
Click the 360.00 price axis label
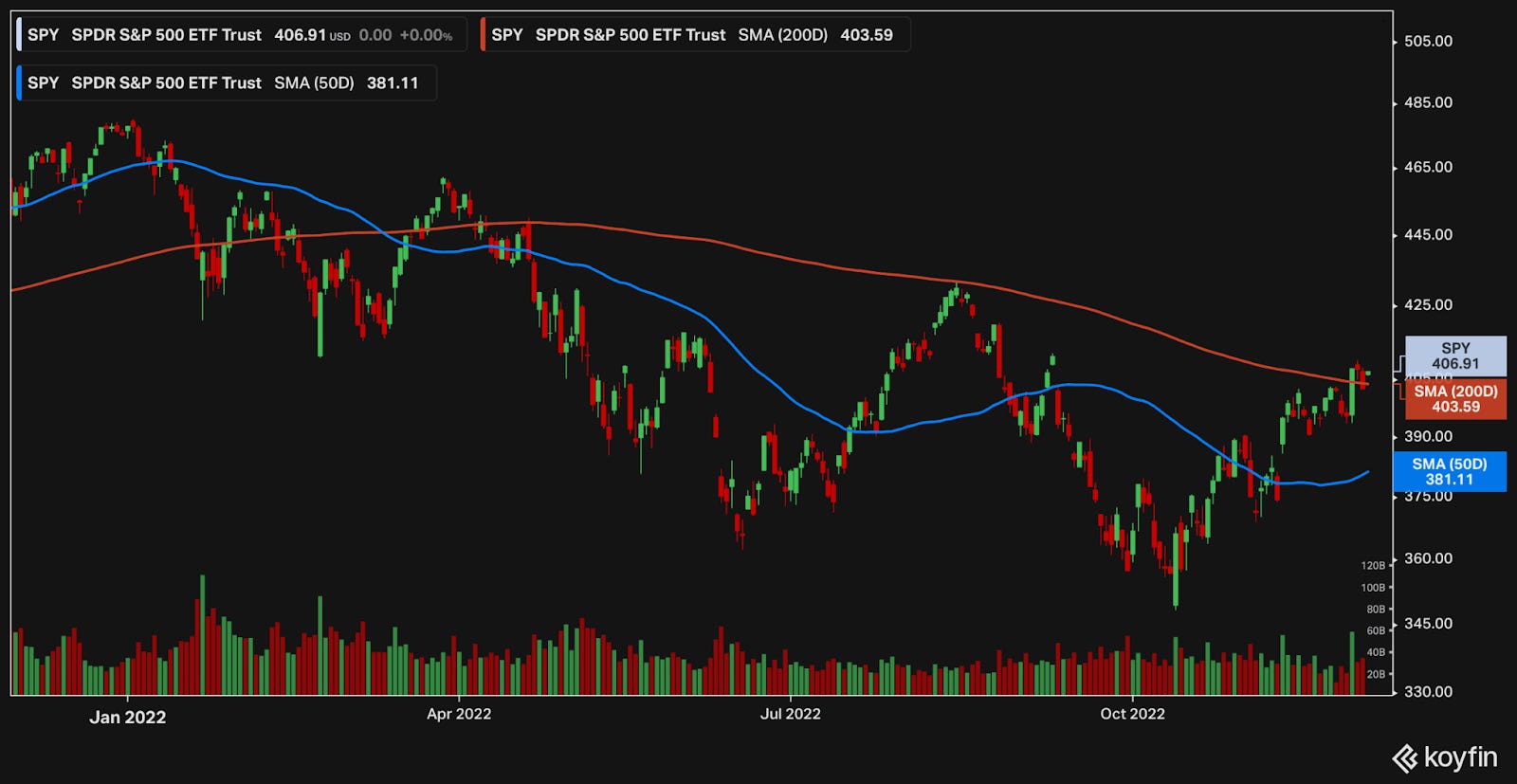tap(1428, 558)
